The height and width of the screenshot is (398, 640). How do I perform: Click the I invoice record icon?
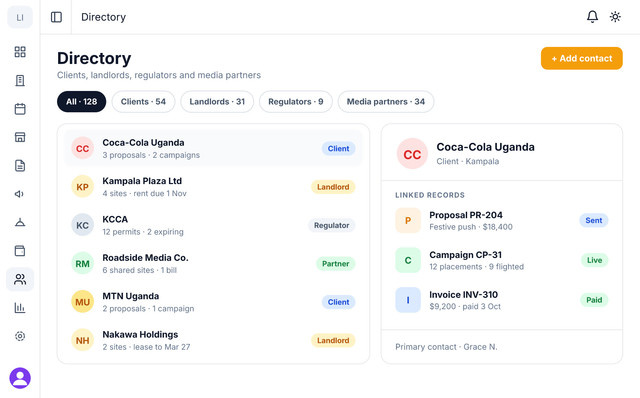[408, 300]
